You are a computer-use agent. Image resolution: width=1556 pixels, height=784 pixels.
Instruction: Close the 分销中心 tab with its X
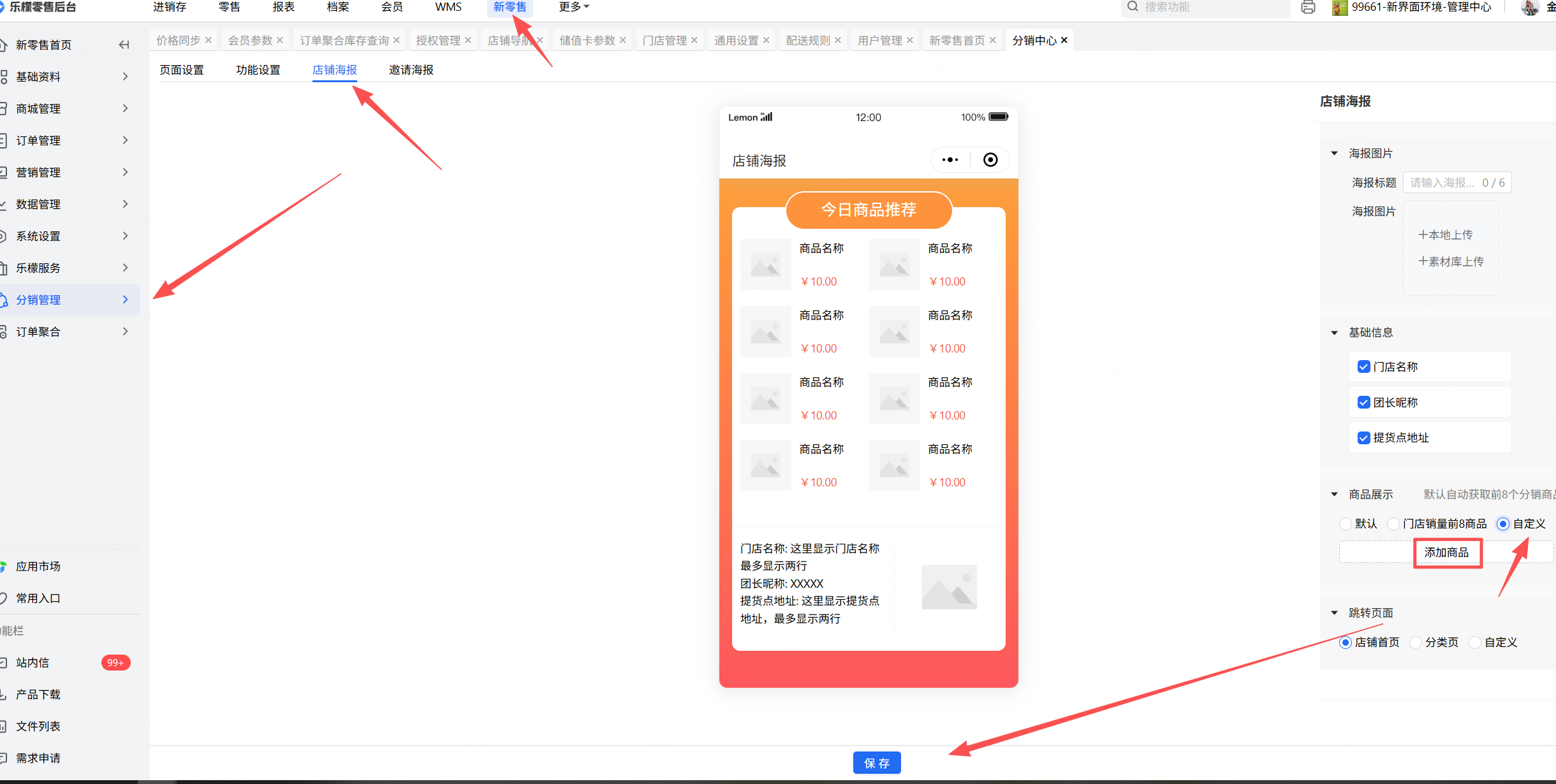tap(1064, 40)
